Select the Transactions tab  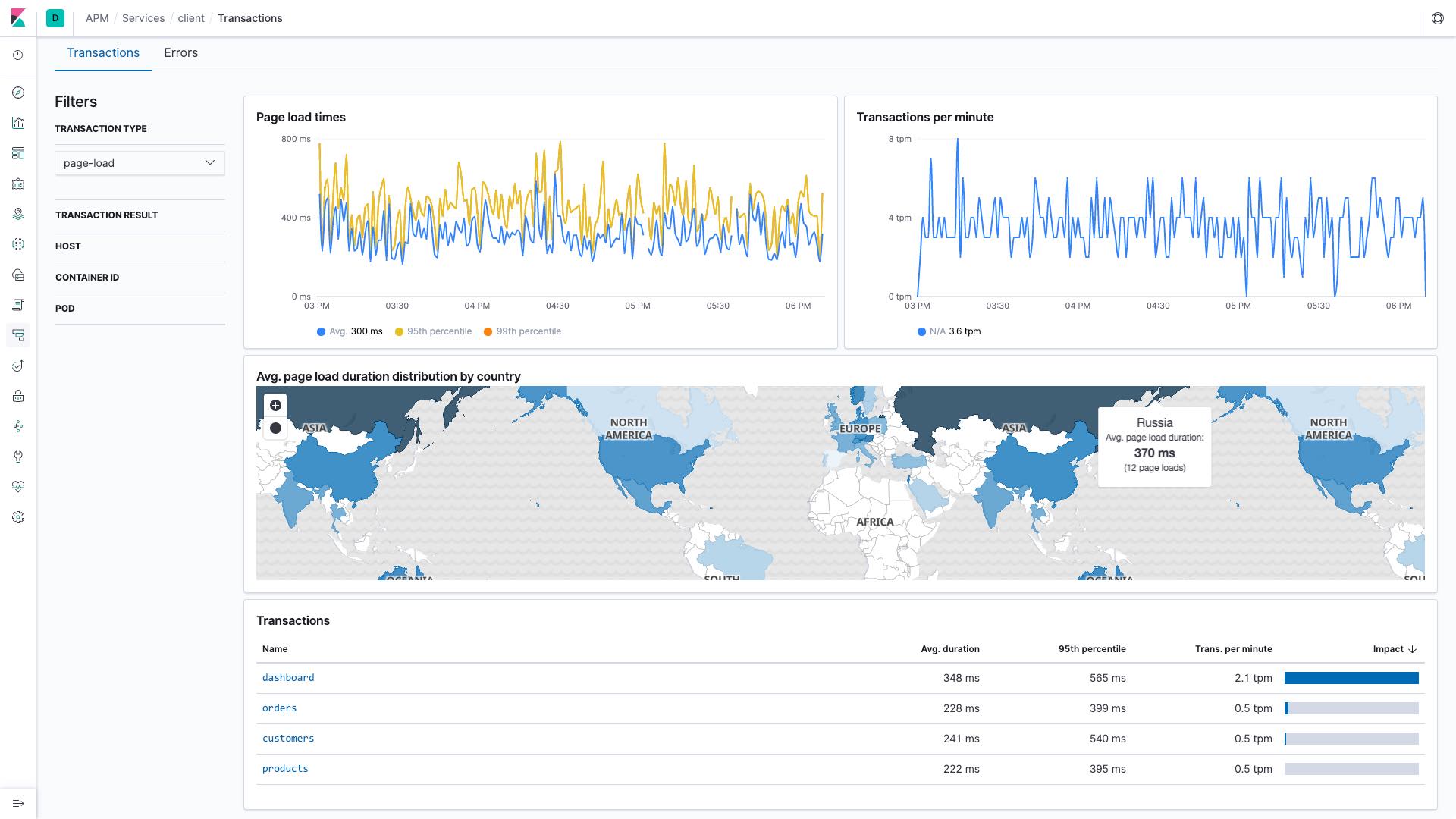103,53
